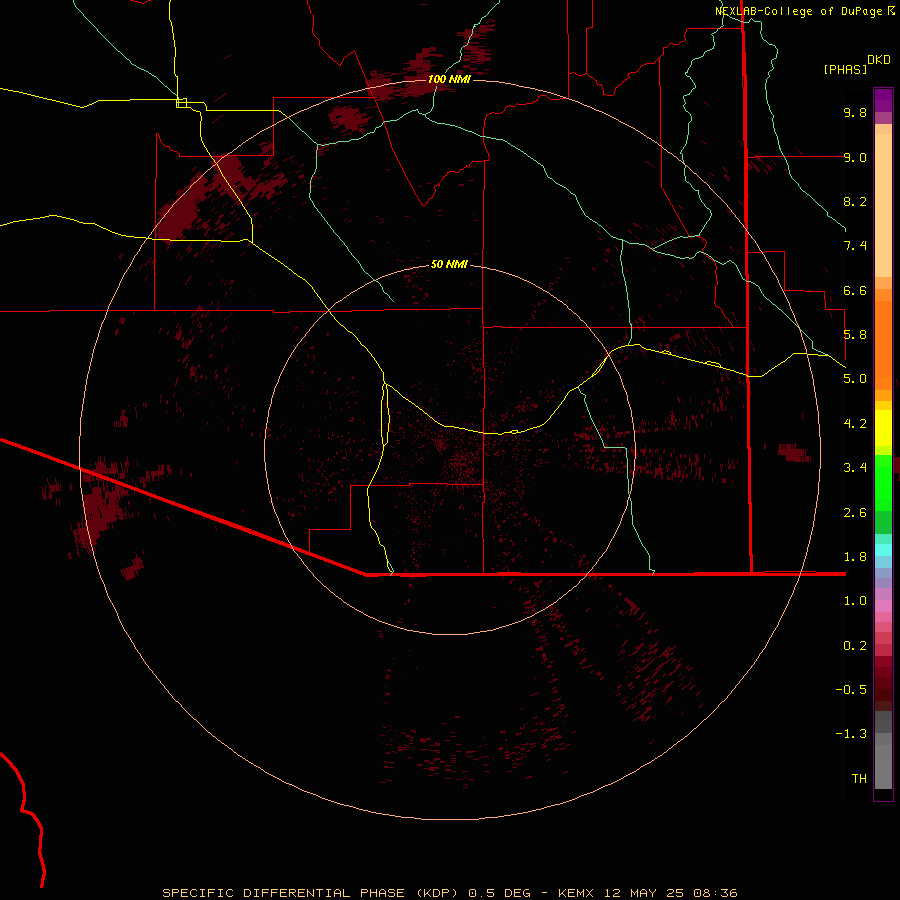Select the 4.2 value on the scale

point(855,424)
